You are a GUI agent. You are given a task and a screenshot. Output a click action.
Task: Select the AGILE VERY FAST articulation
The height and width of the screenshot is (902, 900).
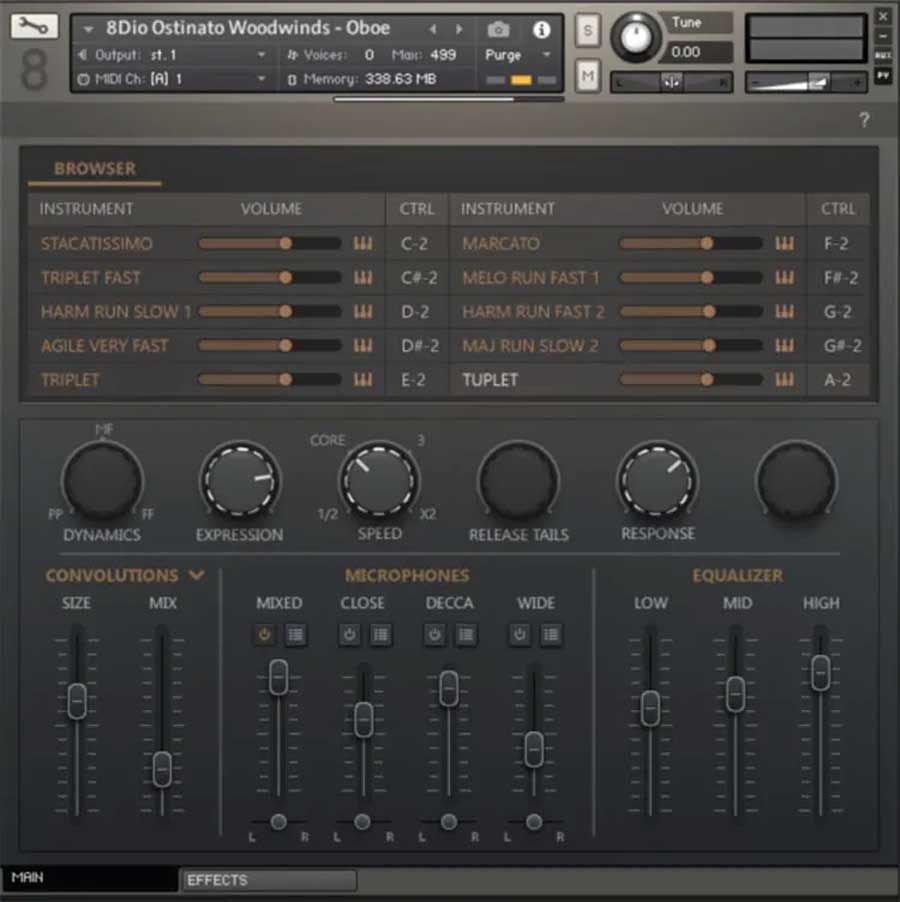coord(105,346)
